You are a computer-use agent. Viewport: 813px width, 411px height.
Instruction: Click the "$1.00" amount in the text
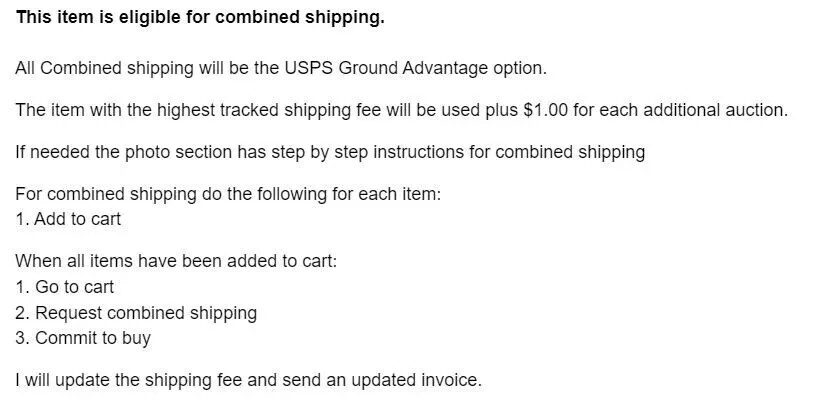tap(545, 110)
